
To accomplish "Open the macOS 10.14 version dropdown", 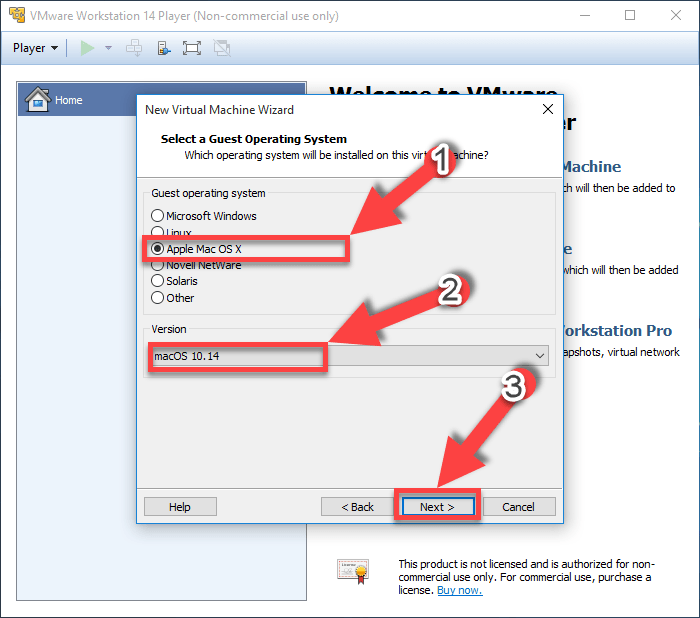I will [x=540, y=356].
